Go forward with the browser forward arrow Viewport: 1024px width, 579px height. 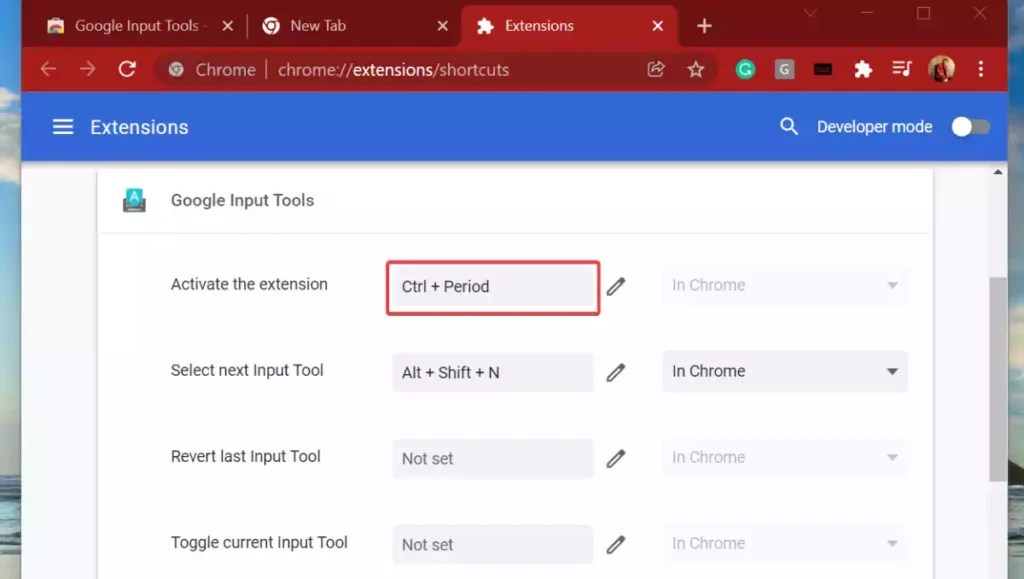[88, 69]
